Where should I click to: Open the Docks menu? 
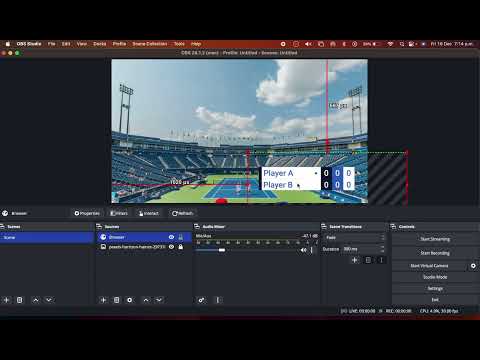coord(100,44)
